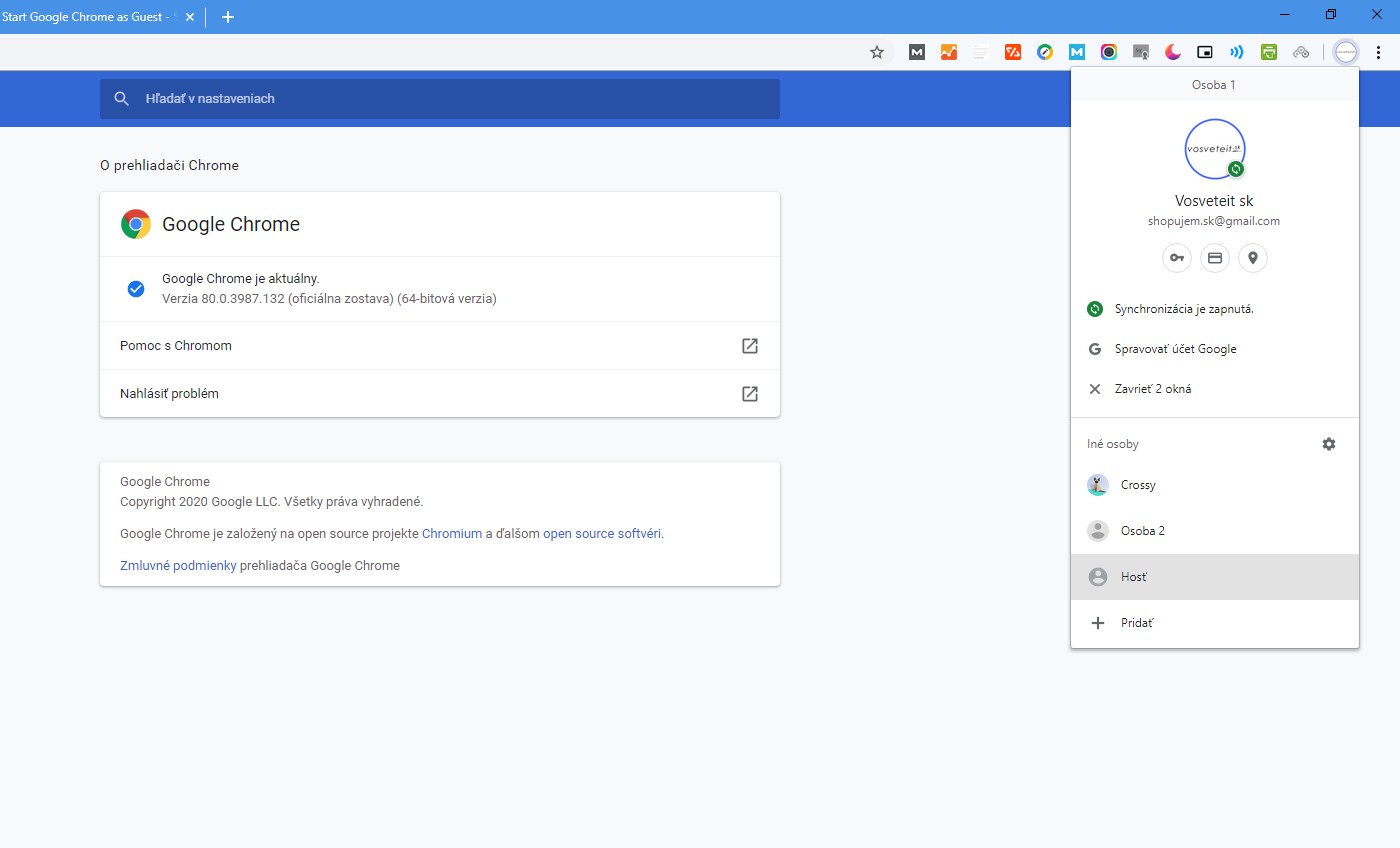
Task: Click the Copyright 2020 Google LLC text
Action: point(271,502)
